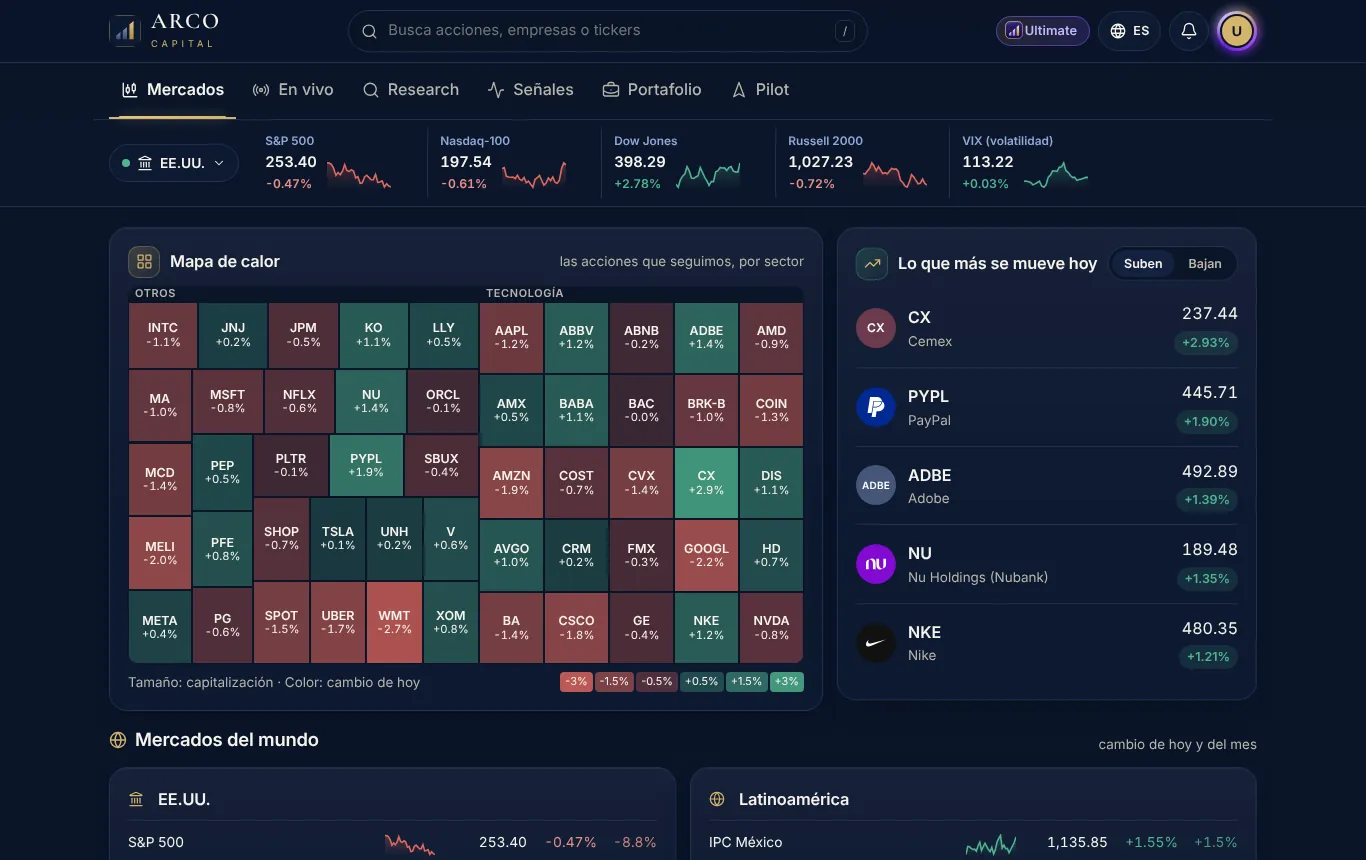The image size is (1366, 860).
Task: Open the ES language selector
Action: 1129,31
